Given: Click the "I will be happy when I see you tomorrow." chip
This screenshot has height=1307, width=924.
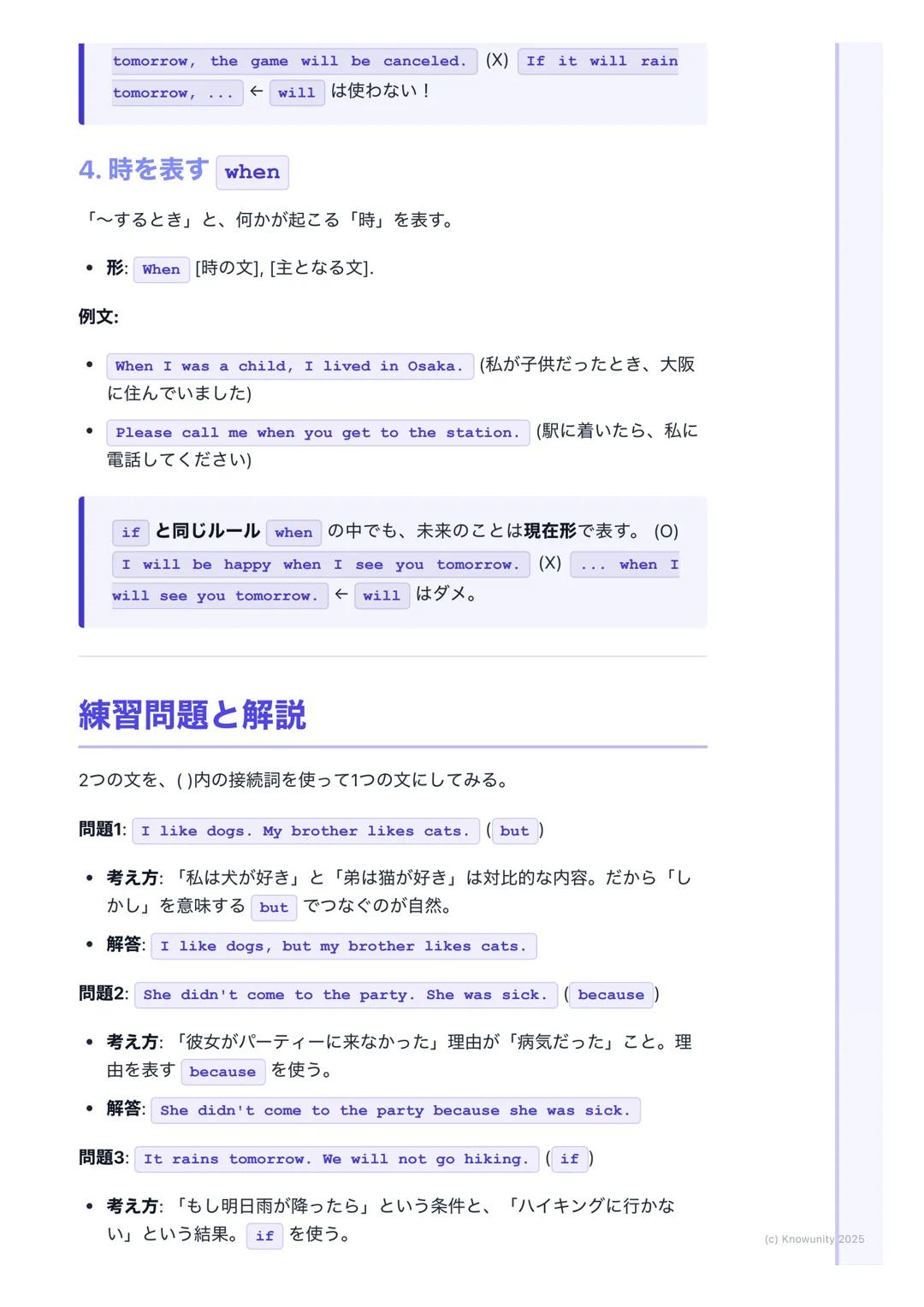Looking at the screenshot, I should pos(319,565).
